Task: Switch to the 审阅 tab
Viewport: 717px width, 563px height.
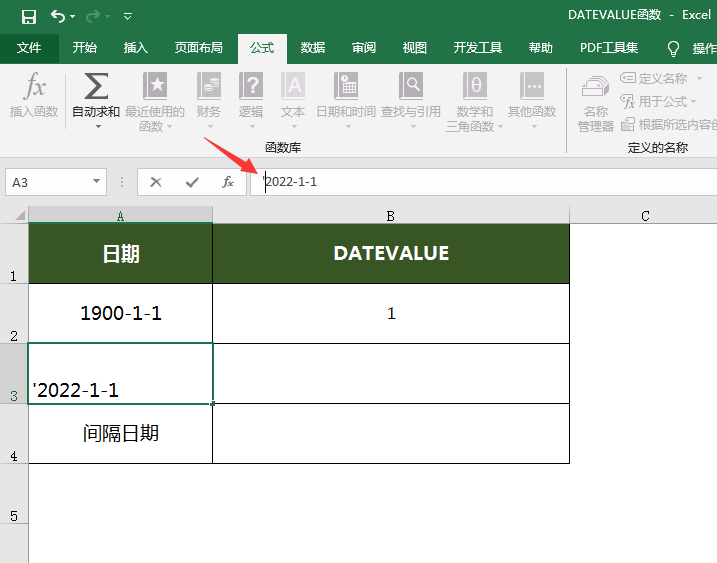Action: (x=364, y=48)
